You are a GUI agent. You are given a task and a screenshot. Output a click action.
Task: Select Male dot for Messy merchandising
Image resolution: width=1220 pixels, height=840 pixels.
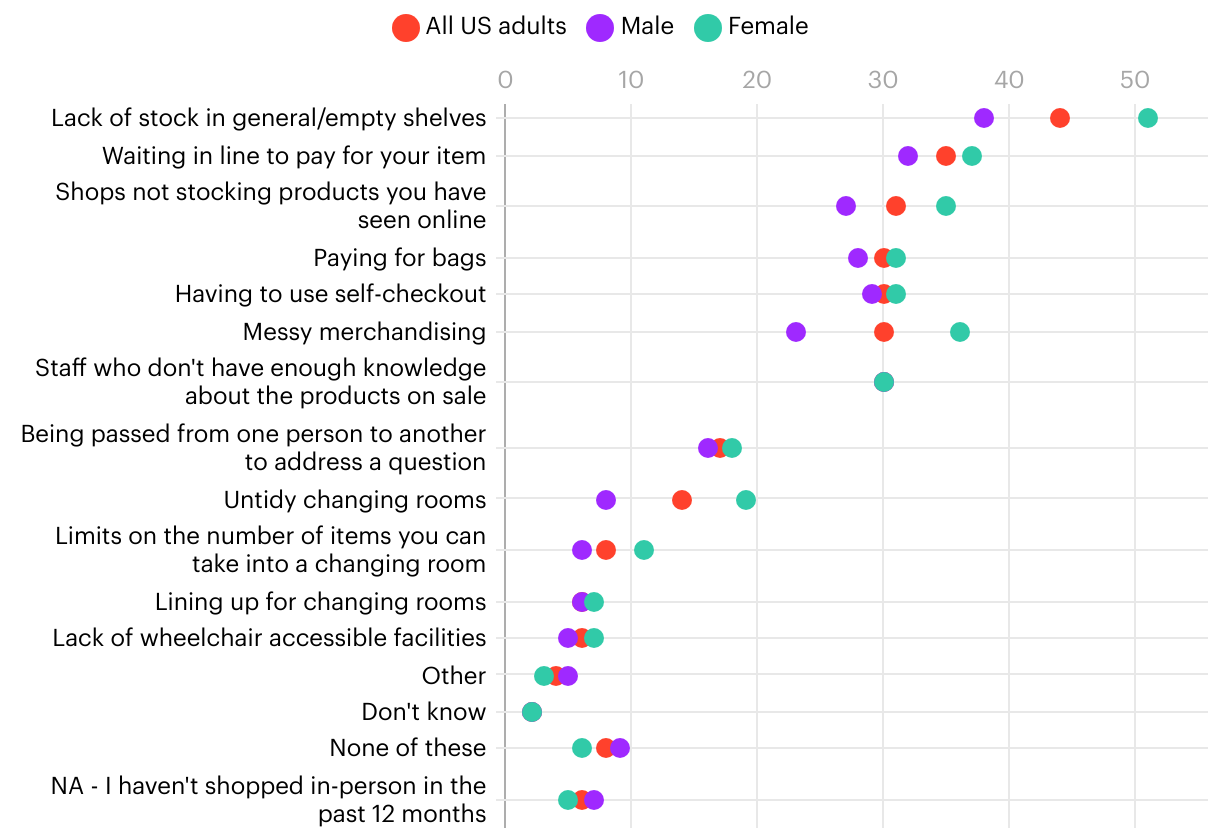click(x=796, y=332)
